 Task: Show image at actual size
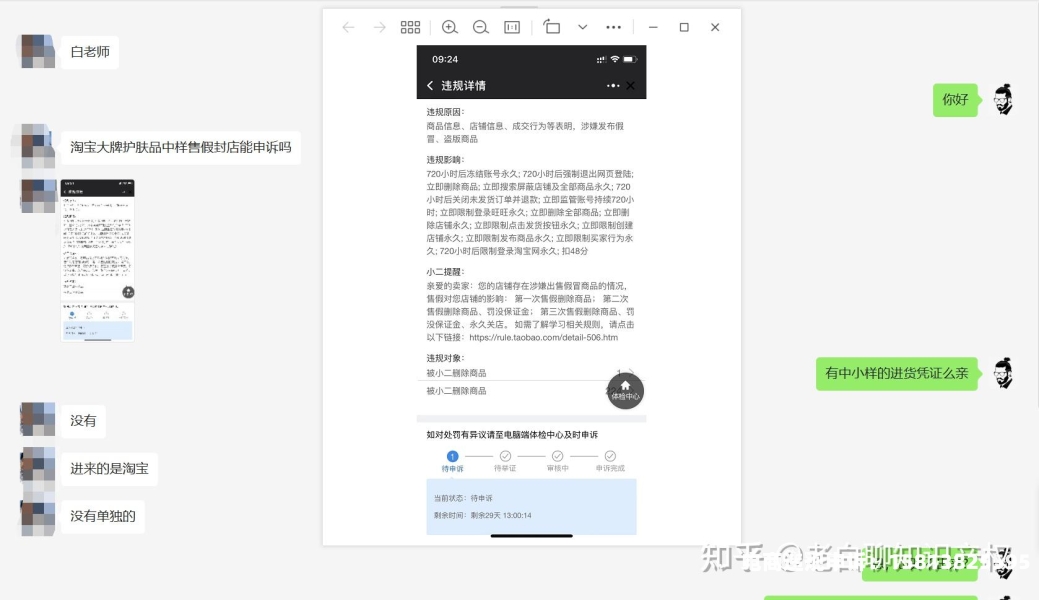512,27
